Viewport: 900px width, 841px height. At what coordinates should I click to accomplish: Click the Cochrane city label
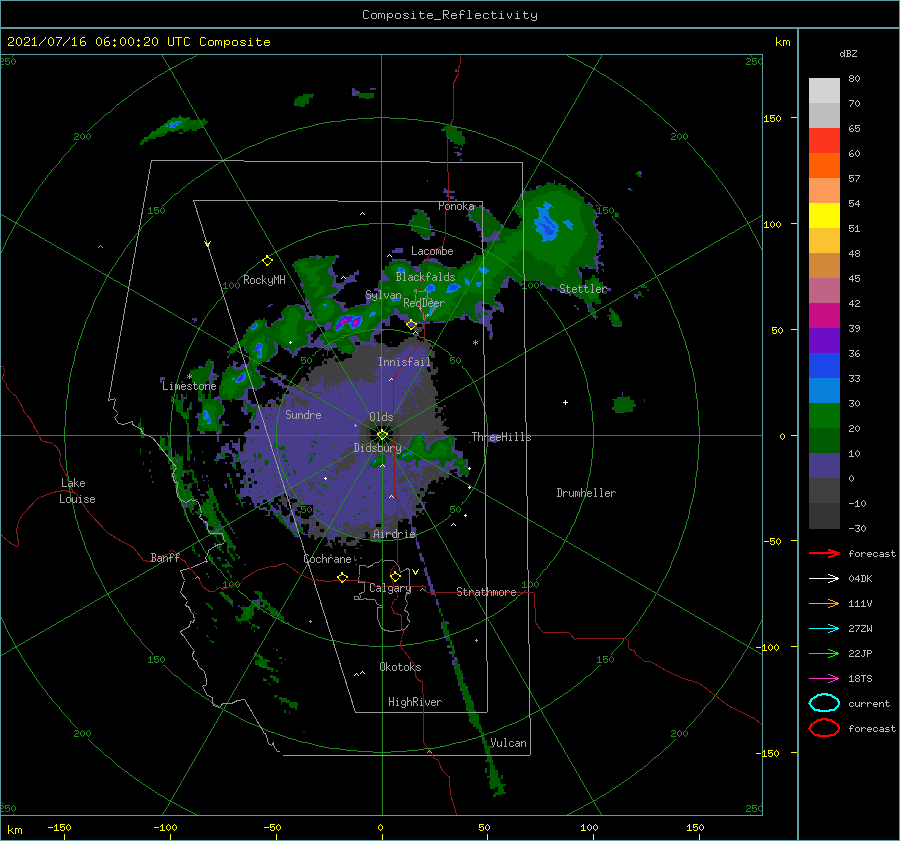pos(327,559)
